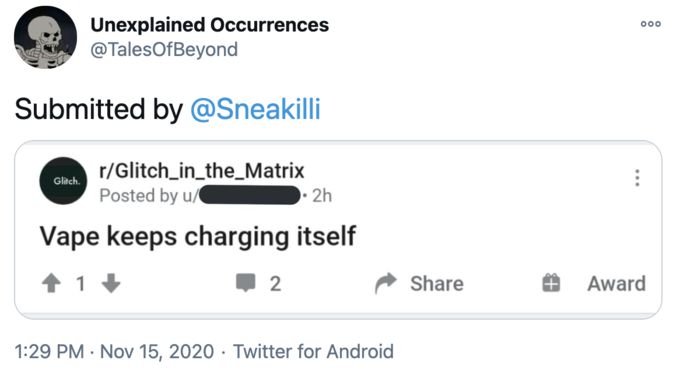The height and width of the screenshot is (378, 680).
Task: Click the Share arrow icon
Action: (x=386, y=283)
